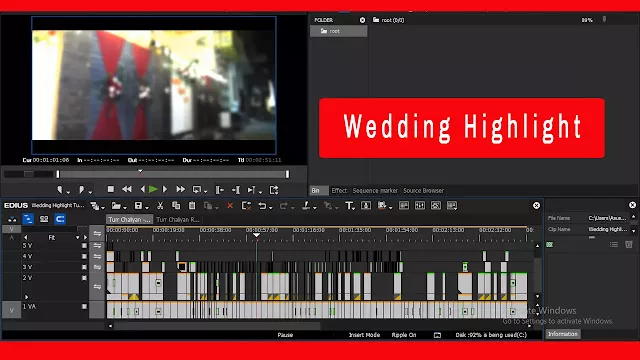Click the Set Out point icon

81,190
